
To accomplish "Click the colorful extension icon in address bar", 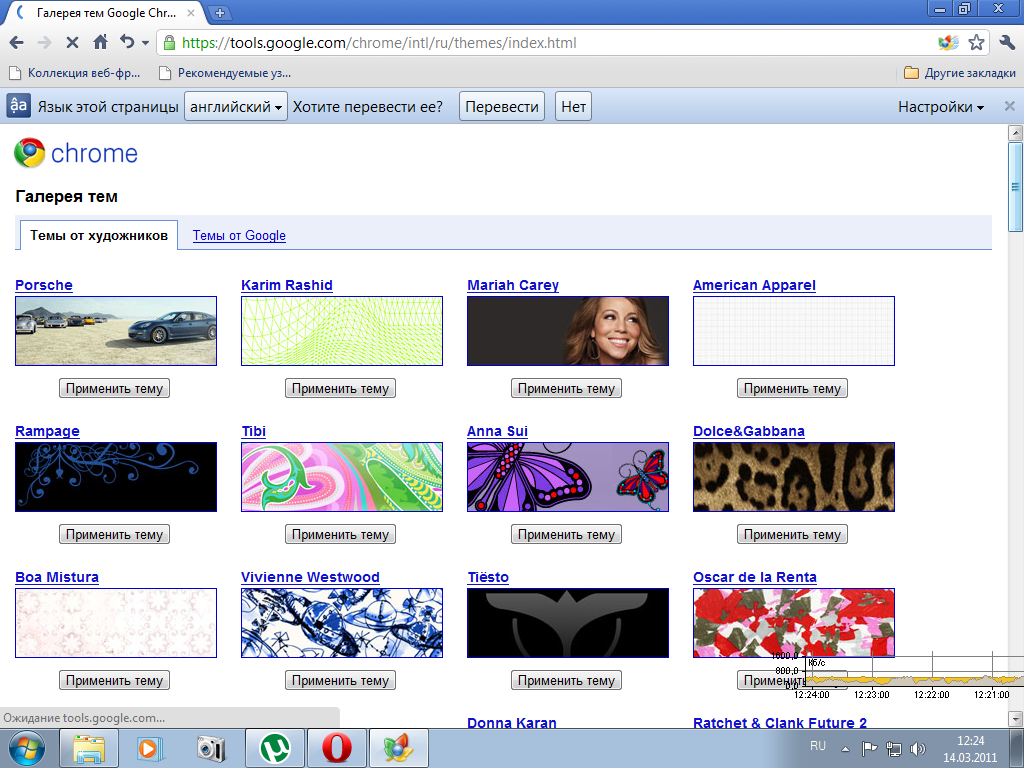I will [x=948, y=43].
